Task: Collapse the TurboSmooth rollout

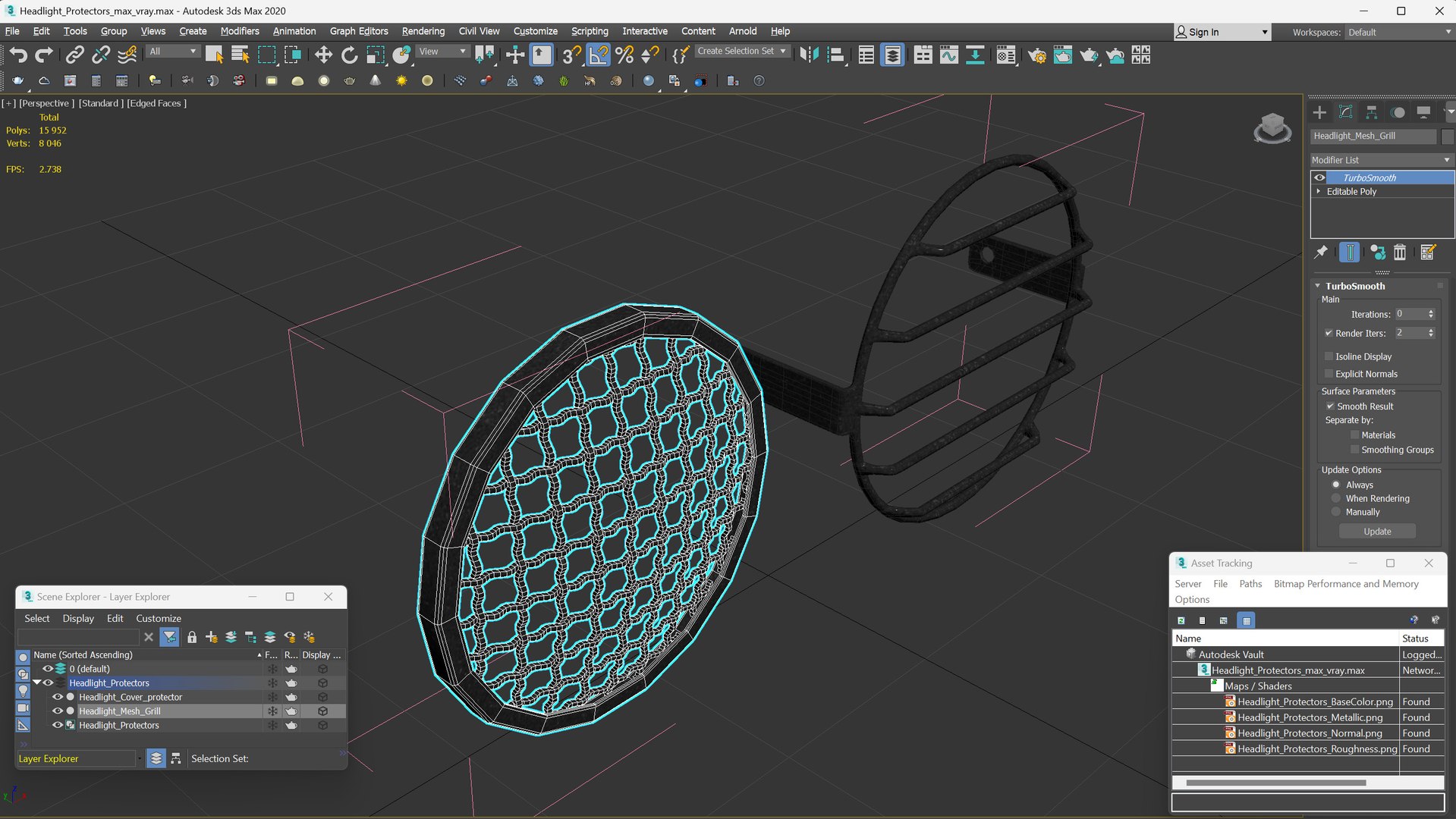Action: (1318, 286)
